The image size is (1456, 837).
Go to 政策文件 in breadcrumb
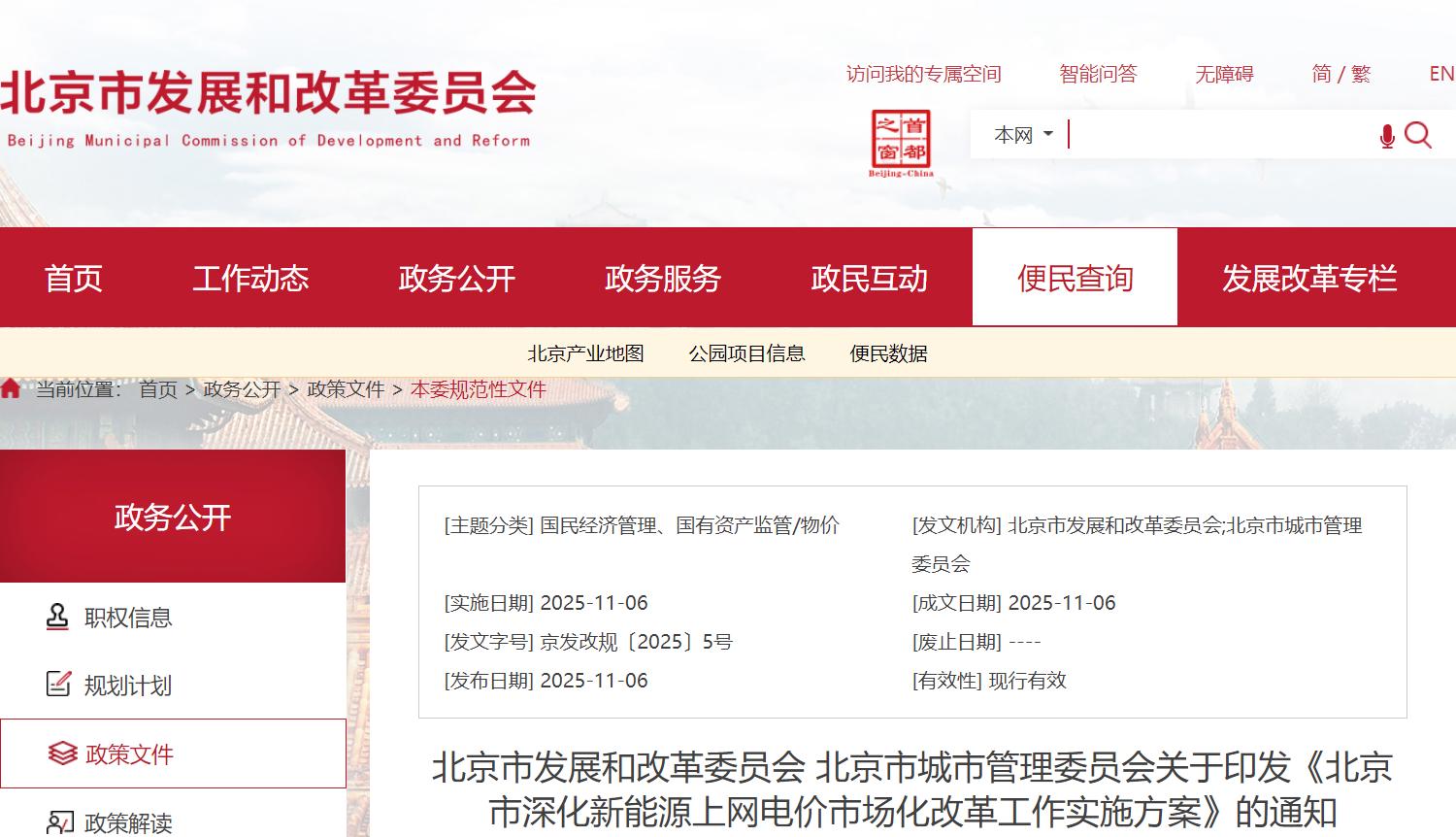(x=346, y=389)
